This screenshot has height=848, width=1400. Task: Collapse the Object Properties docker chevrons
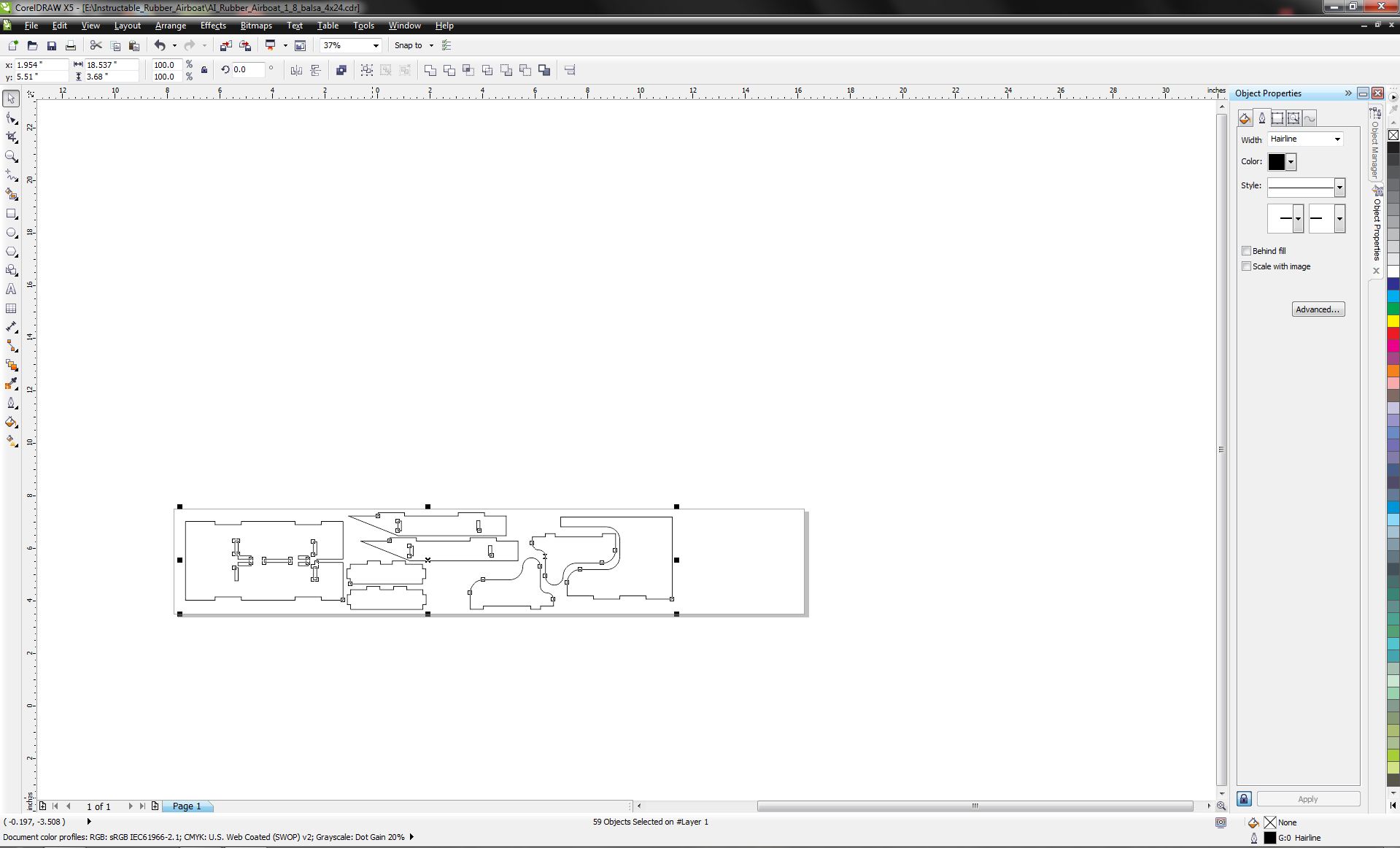pyautogui.click(x=1348, y=93)
